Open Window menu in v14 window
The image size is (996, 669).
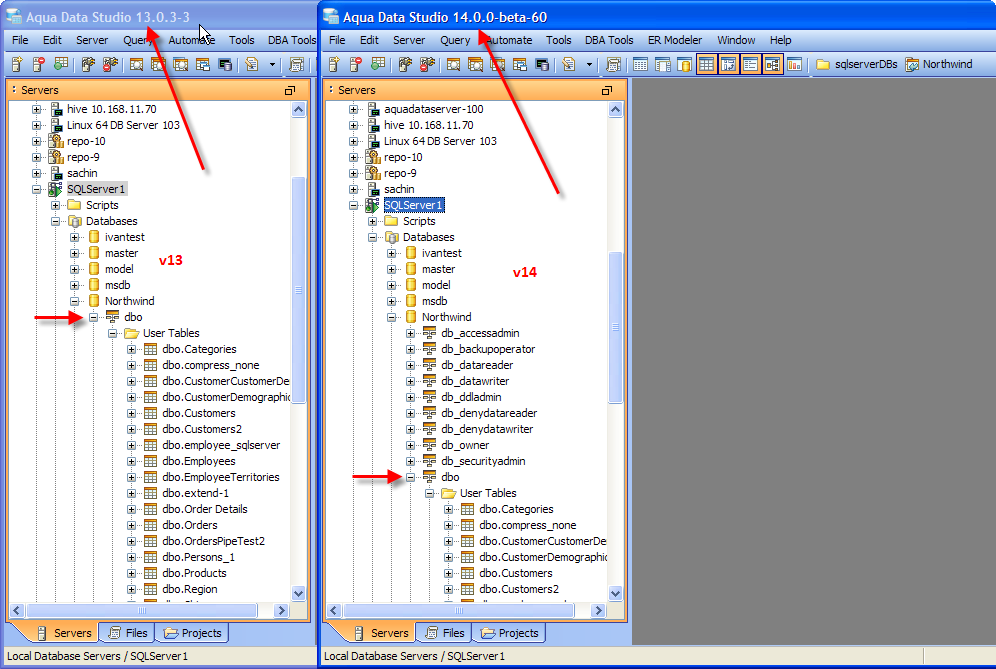[736, 40]
